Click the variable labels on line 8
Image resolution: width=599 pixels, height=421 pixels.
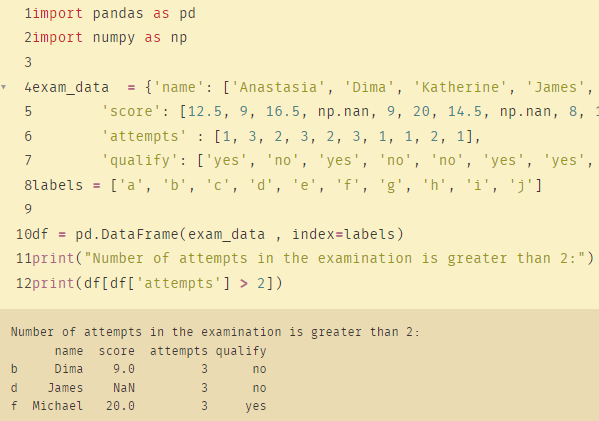click(58, 185)
